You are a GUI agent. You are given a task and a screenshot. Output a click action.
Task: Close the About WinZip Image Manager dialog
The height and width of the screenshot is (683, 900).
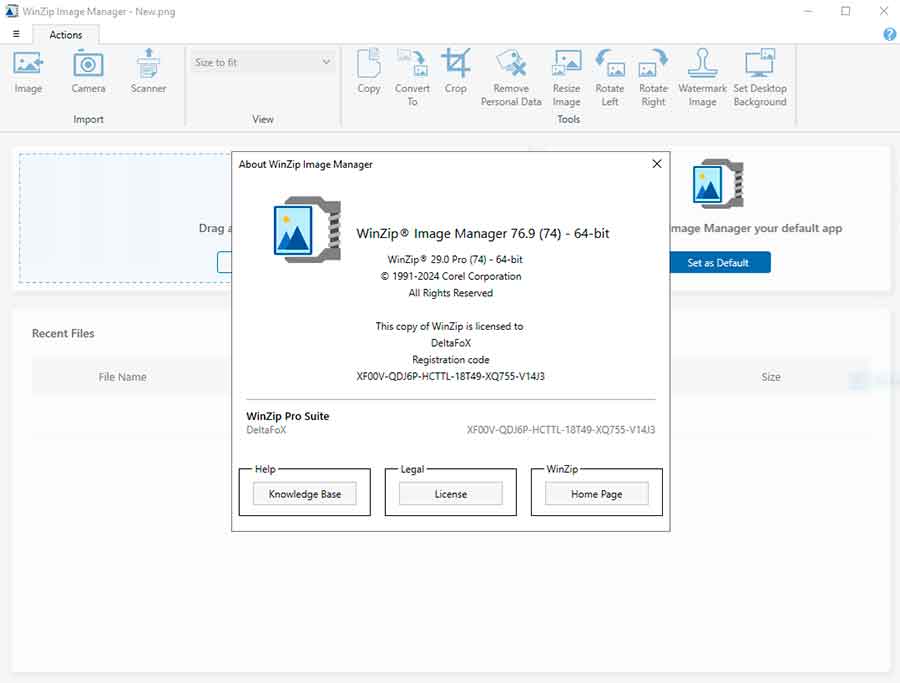[656, 164]
